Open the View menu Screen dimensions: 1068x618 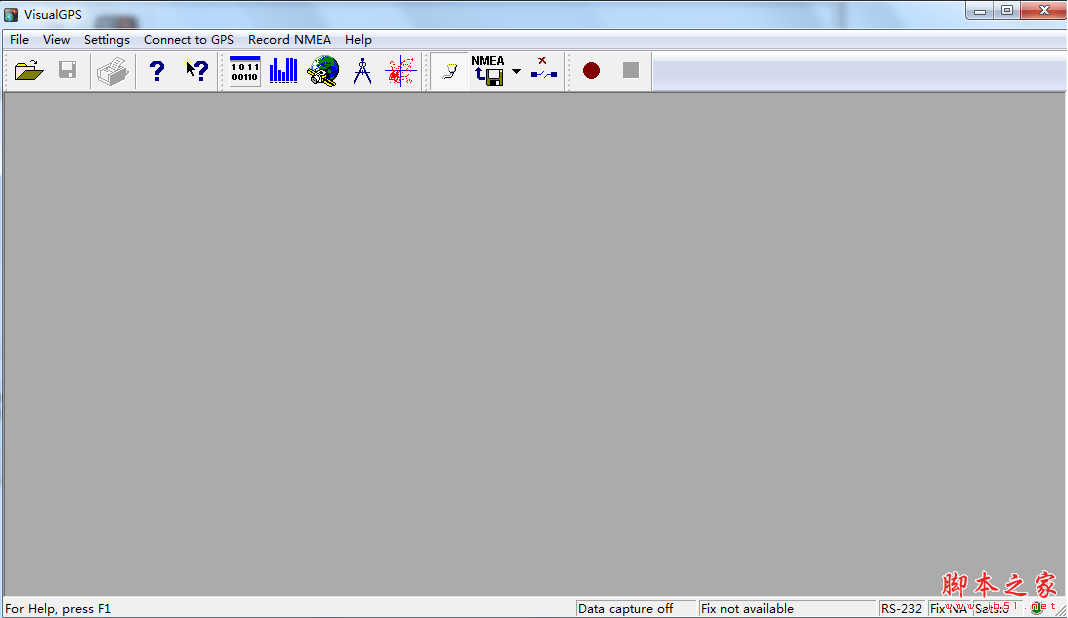(x=57, y=40)
